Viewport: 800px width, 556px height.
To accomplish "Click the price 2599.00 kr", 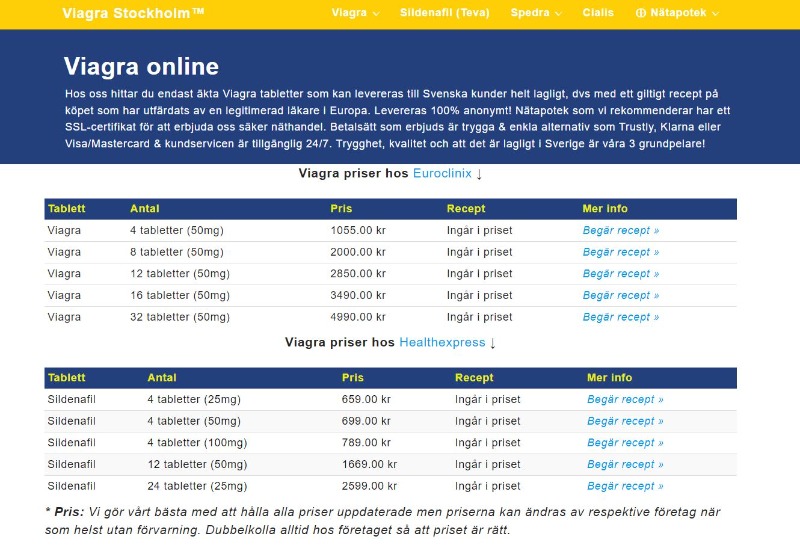I will (369, 486).
